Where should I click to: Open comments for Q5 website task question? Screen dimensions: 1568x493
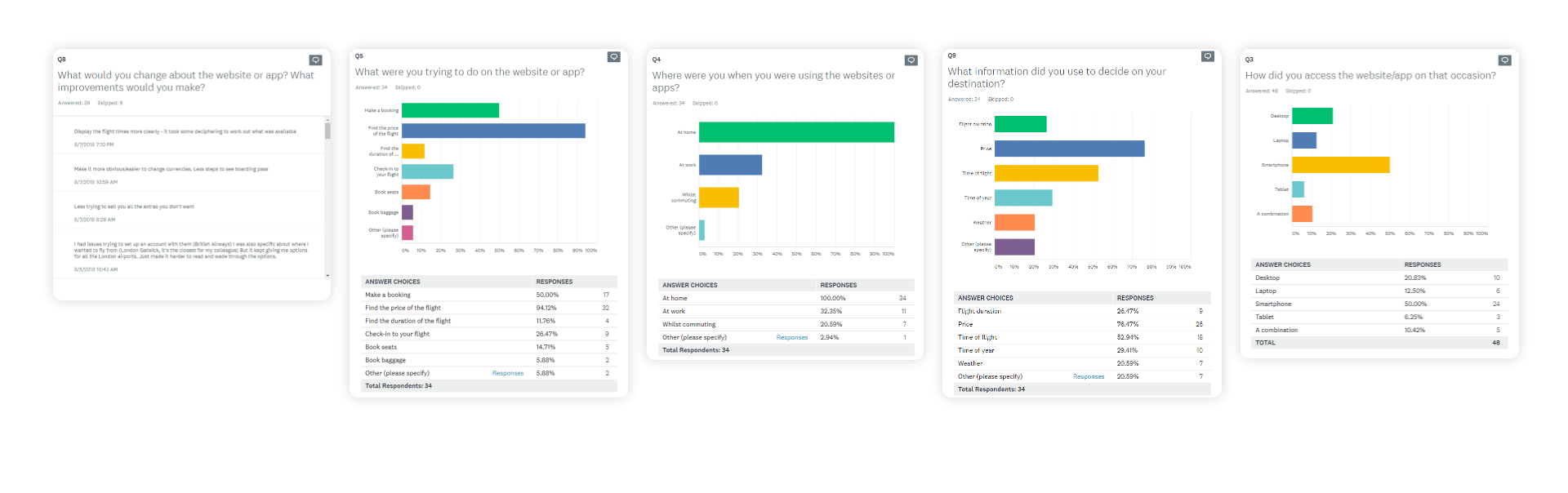613,57
